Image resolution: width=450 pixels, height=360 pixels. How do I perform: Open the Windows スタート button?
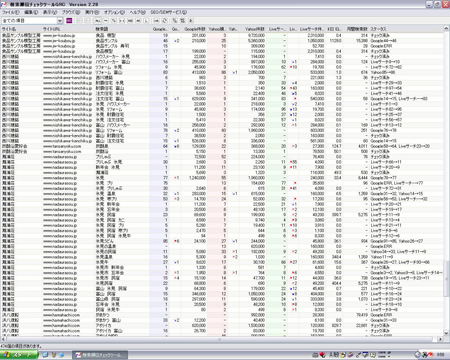click(19, 355)
